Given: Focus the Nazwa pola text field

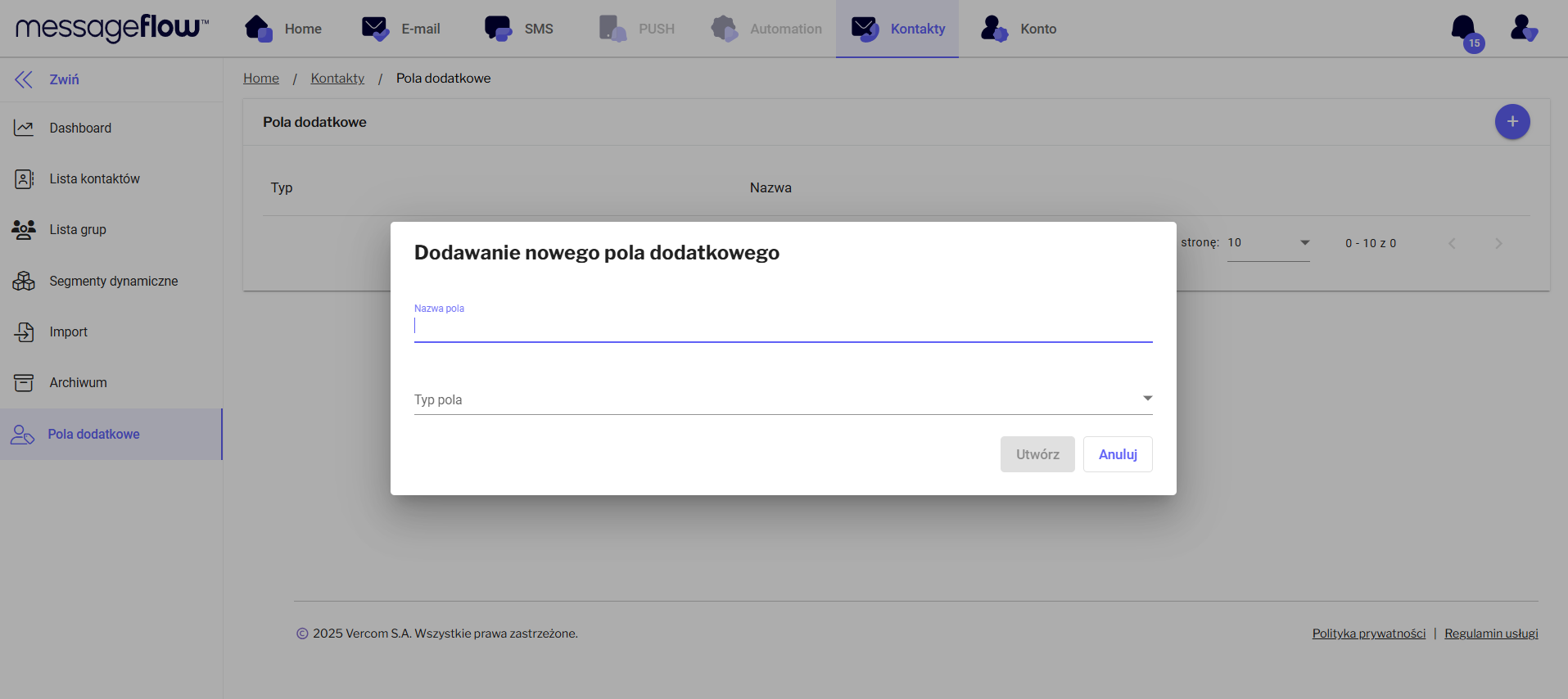Looking at the screenshot, I should 782,326.
